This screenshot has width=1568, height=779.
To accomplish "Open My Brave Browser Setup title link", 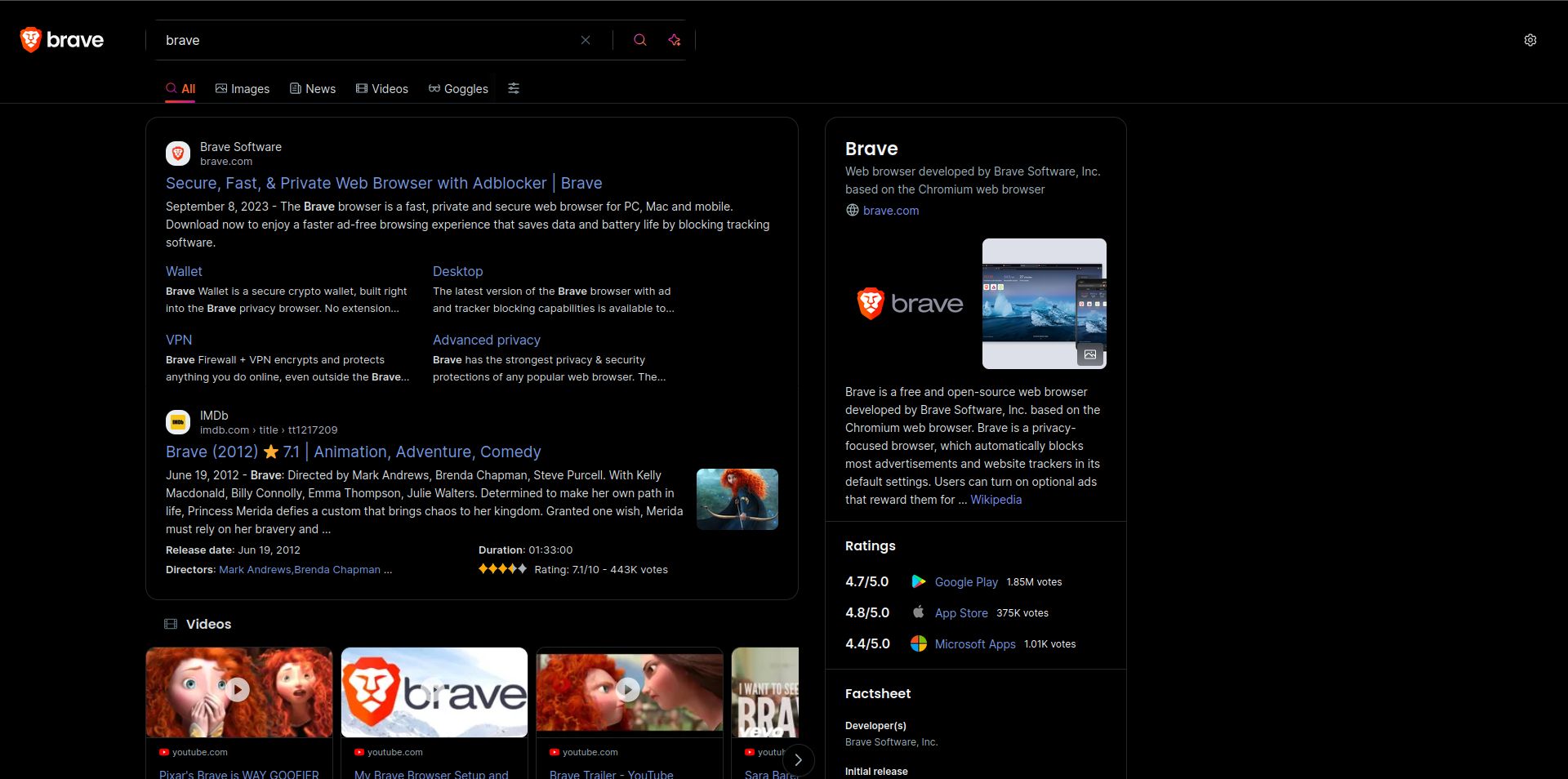I will pos(431,773).
